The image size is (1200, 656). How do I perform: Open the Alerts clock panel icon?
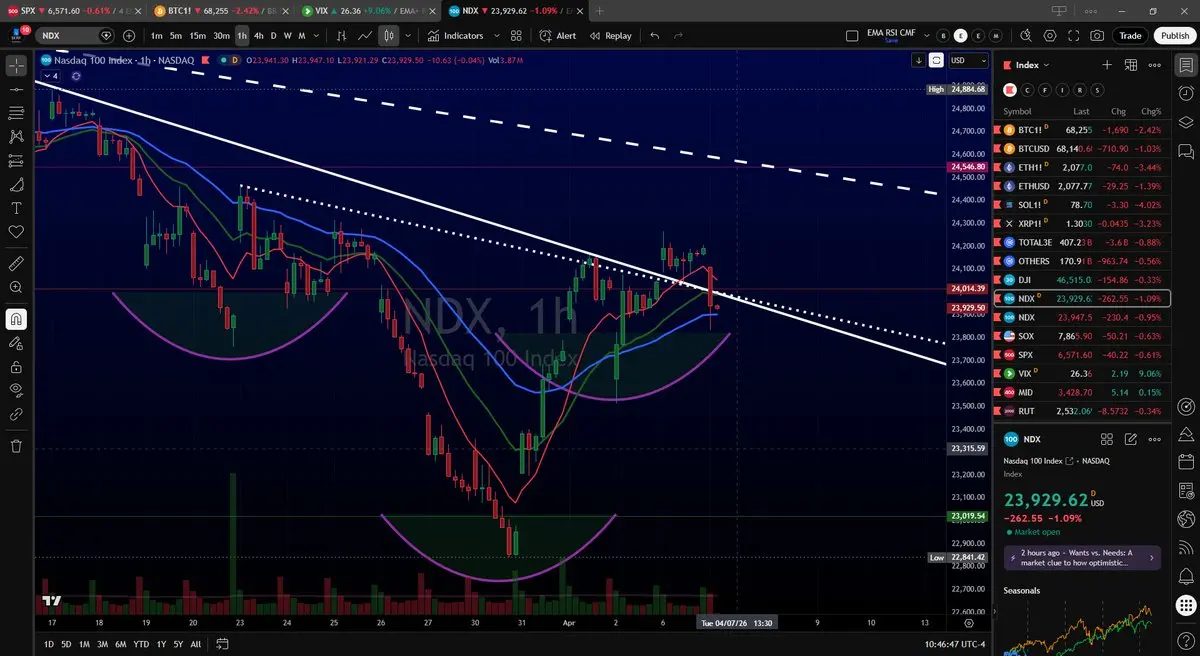tap(1186, 95)
